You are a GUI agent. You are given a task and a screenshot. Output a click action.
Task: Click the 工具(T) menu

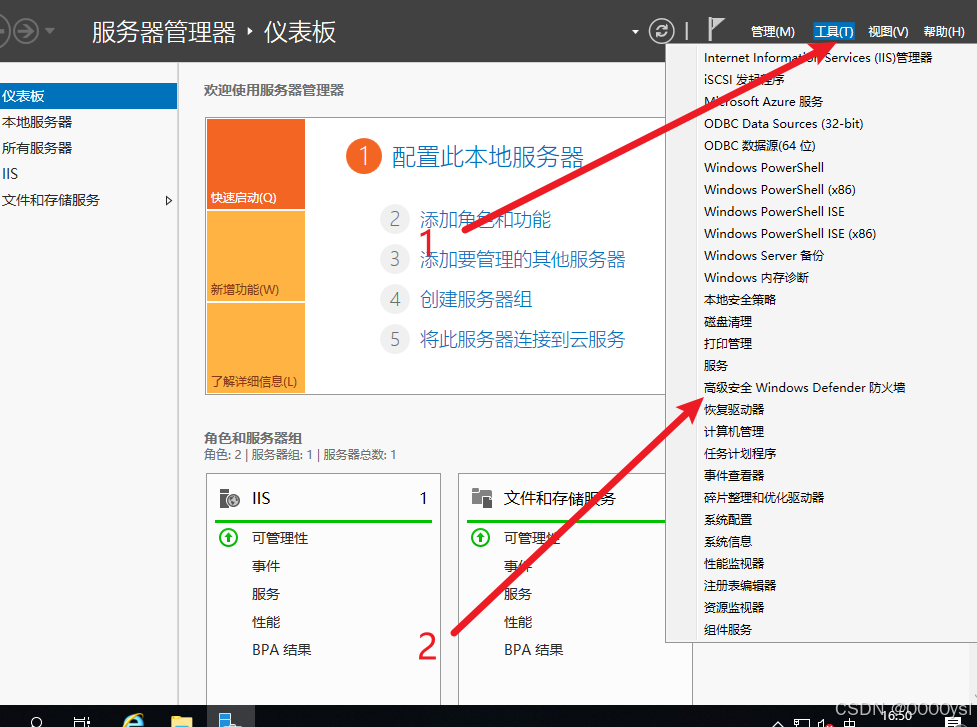click(834, 32)
